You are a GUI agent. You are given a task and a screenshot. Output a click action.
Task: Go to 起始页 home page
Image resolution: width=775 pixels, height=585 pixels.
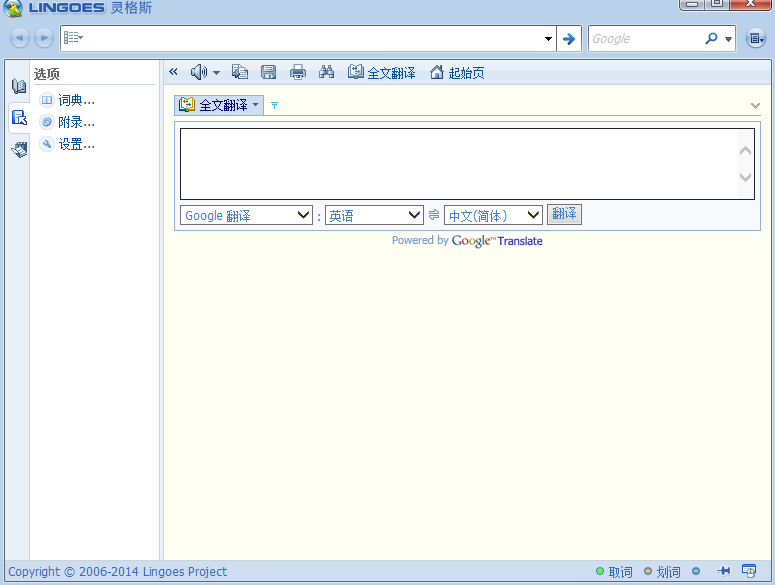[x=457, y=73]
